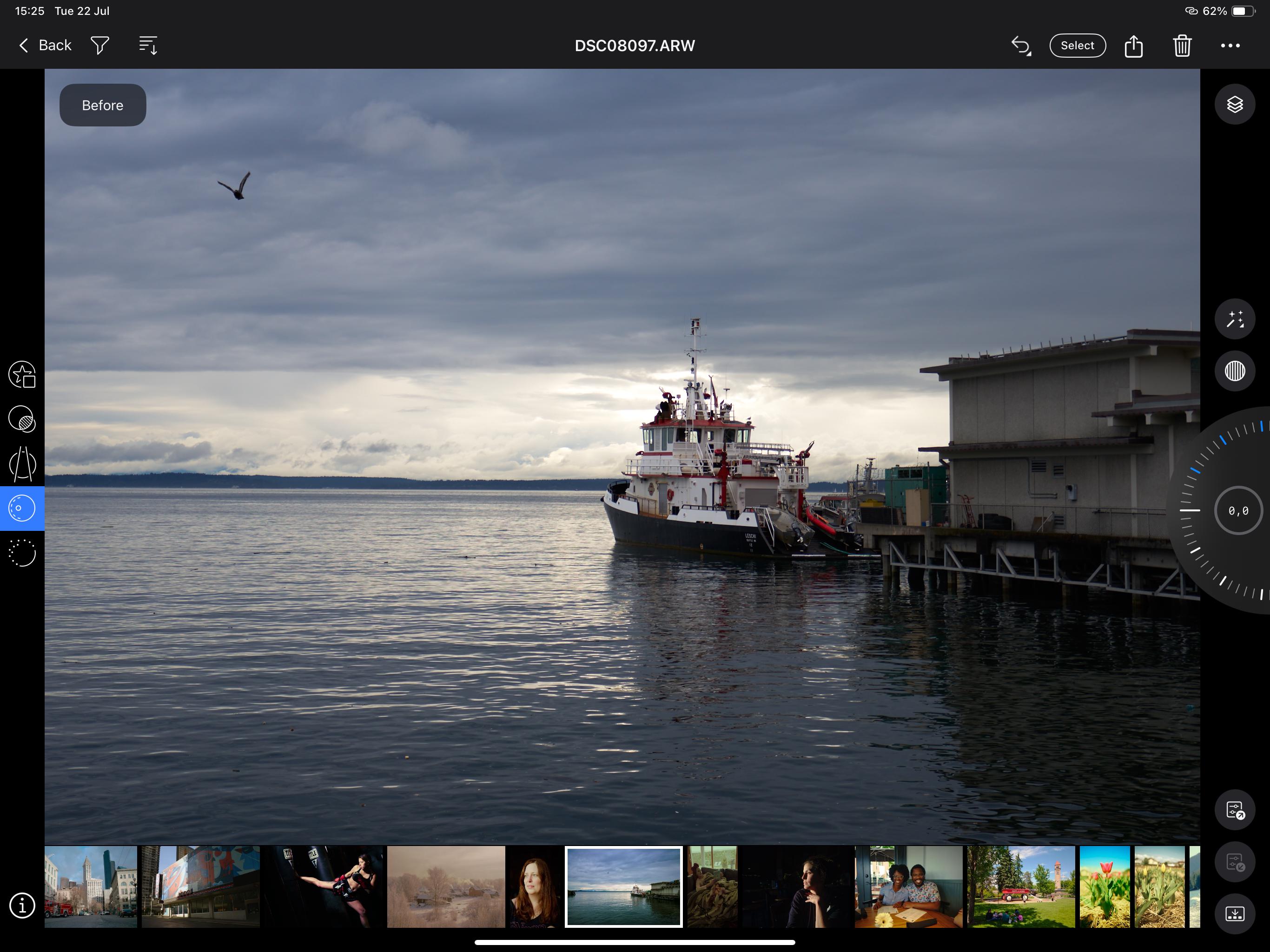Open the red tulips thumbnail
Screen dimensions: 1270x952
[1105, 886]
